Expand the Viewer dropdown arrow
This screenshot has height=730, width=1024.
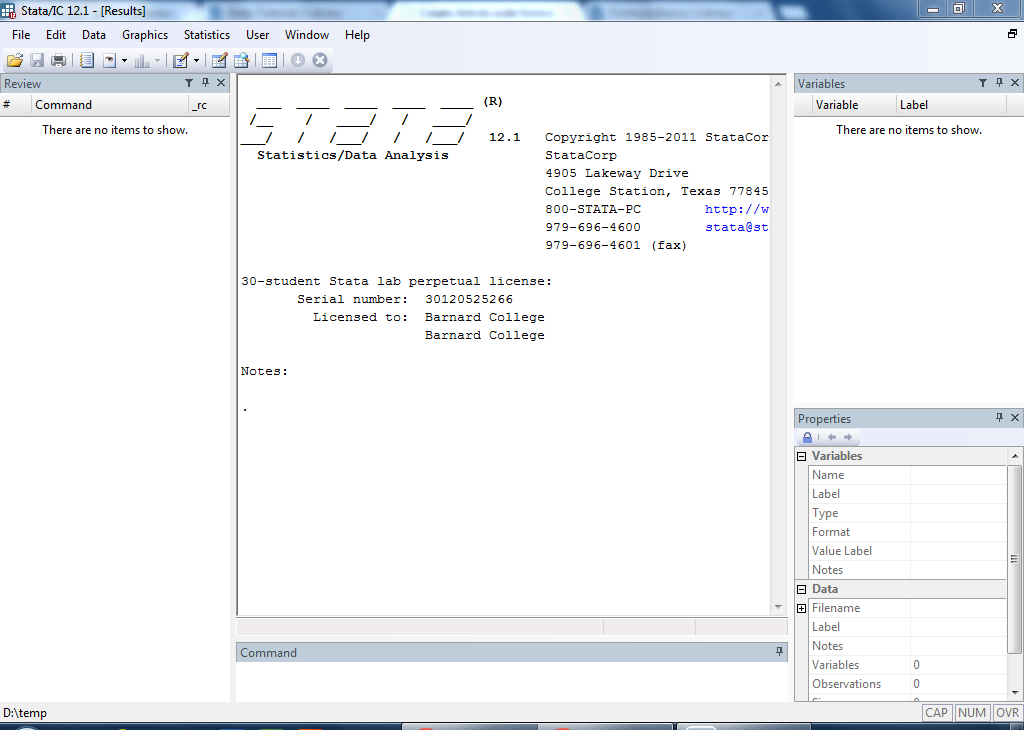pyautogui.click(x=124, y=61)
